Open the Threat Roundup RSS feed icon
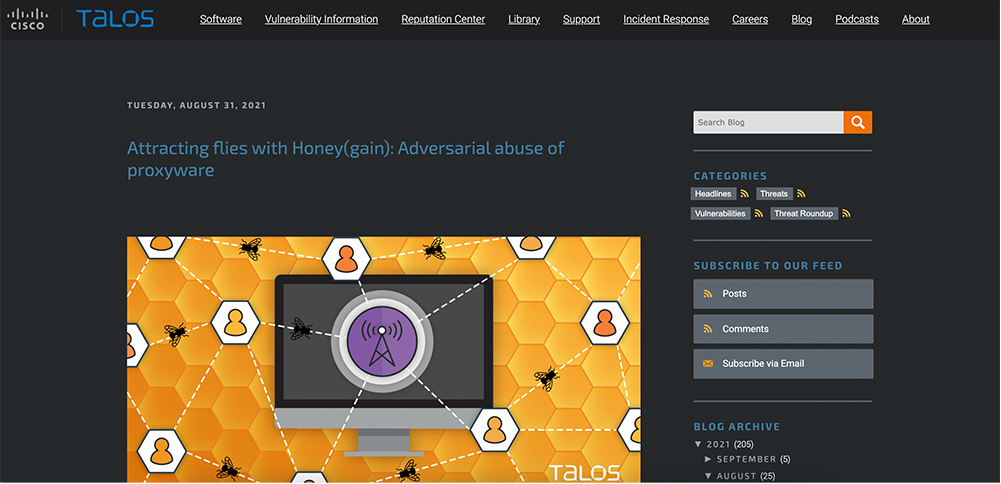Viewport: 1001px width, 484px height. click(847, 214)
